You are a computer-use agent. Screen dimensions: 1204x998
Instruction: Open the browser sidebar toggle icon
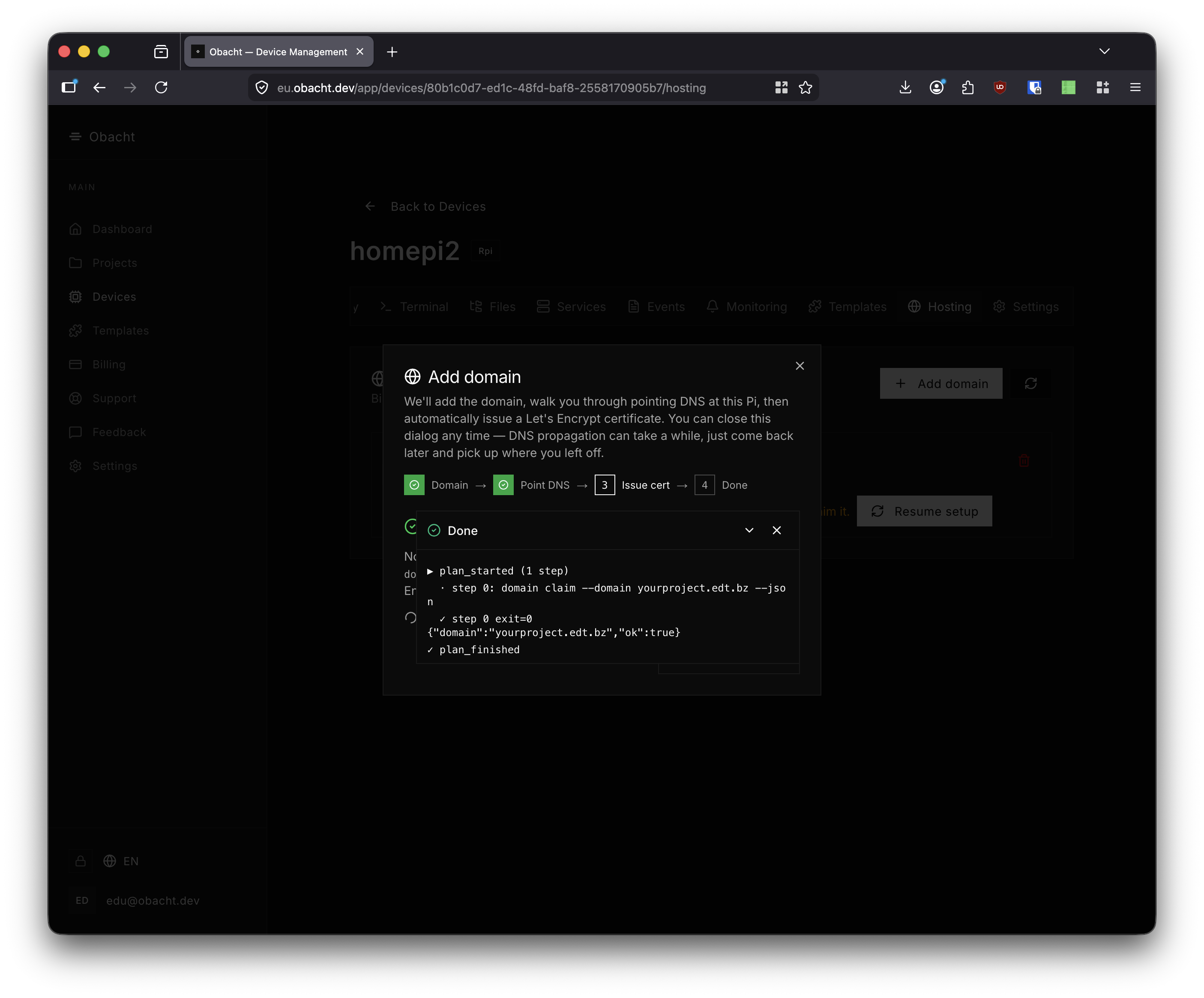pos(69,87)
